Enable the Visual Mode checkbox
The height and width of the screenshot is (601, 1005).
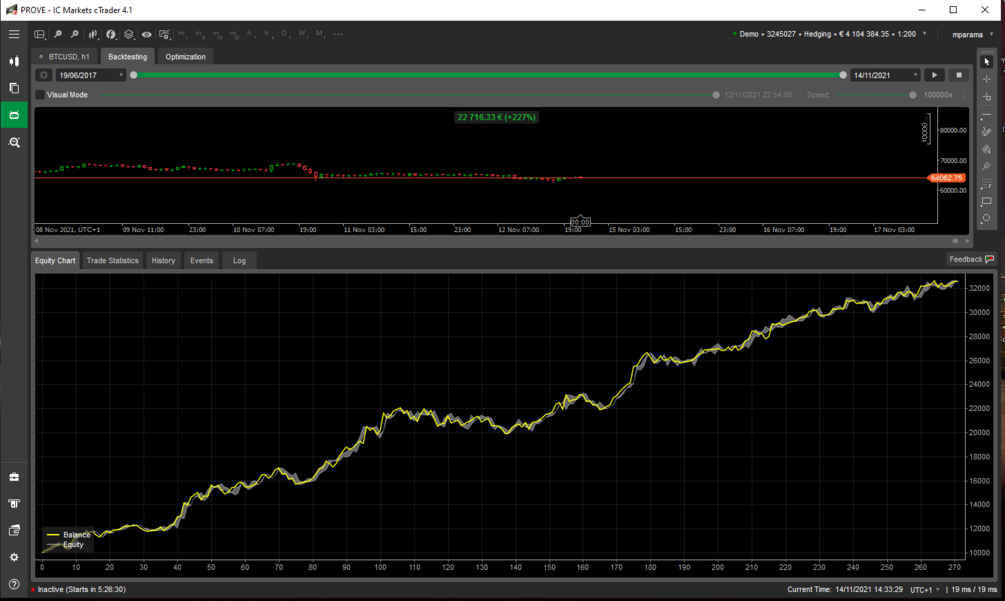point(40,95)
